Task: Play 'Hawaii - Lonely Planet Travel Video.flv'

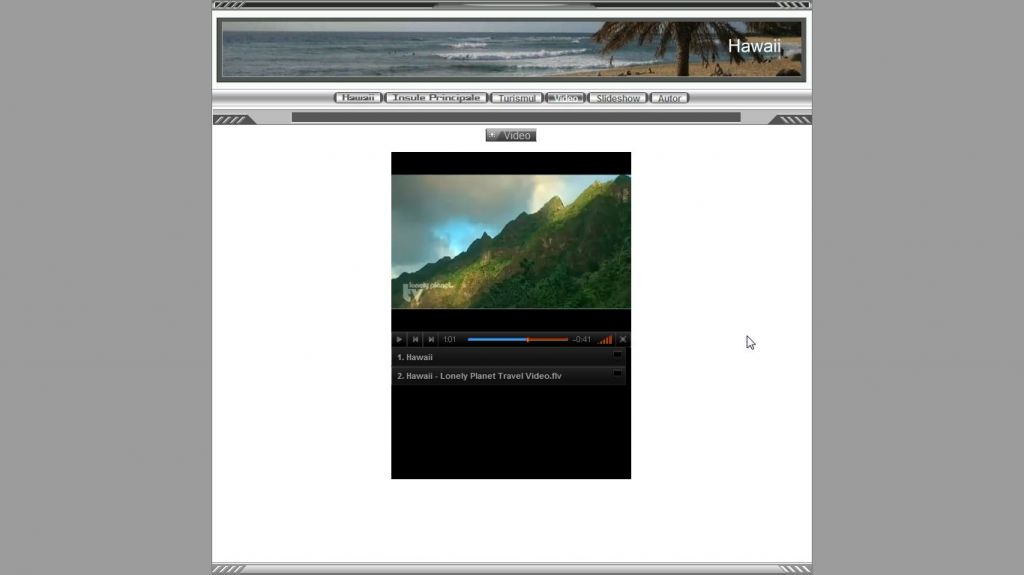Action: pos(484,376)
